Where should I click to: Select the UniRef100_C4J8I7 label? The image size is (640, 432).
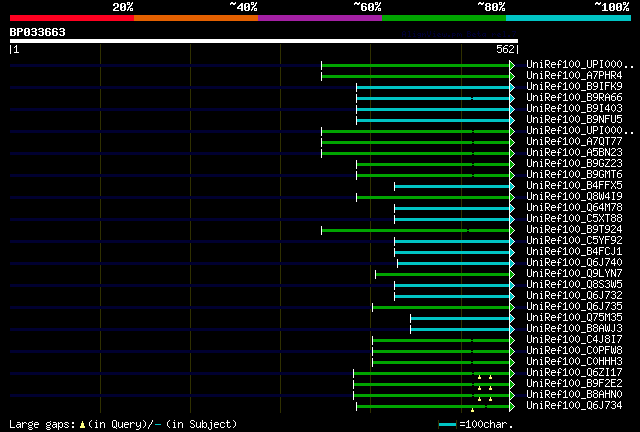574,340
